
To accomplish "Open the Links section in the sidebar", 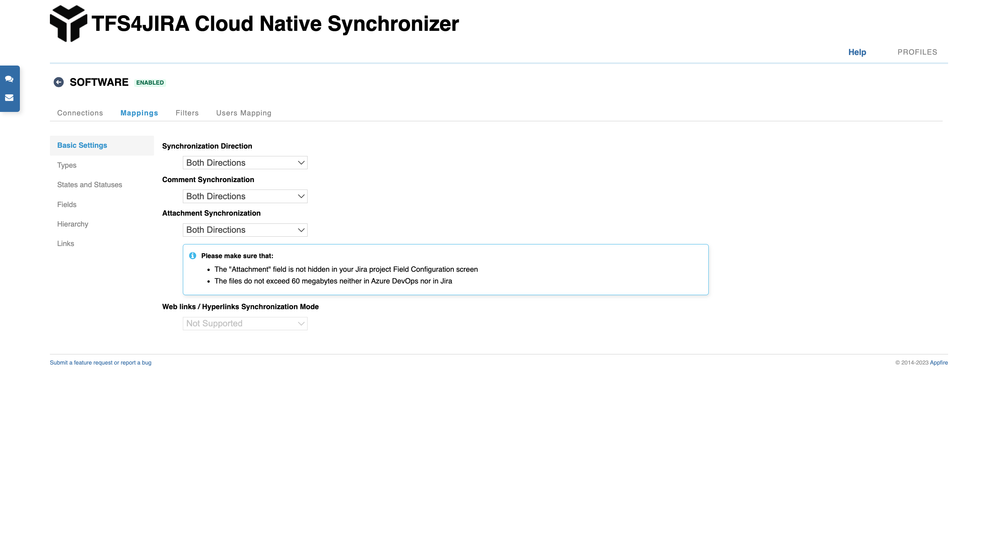I will [66, 244].
